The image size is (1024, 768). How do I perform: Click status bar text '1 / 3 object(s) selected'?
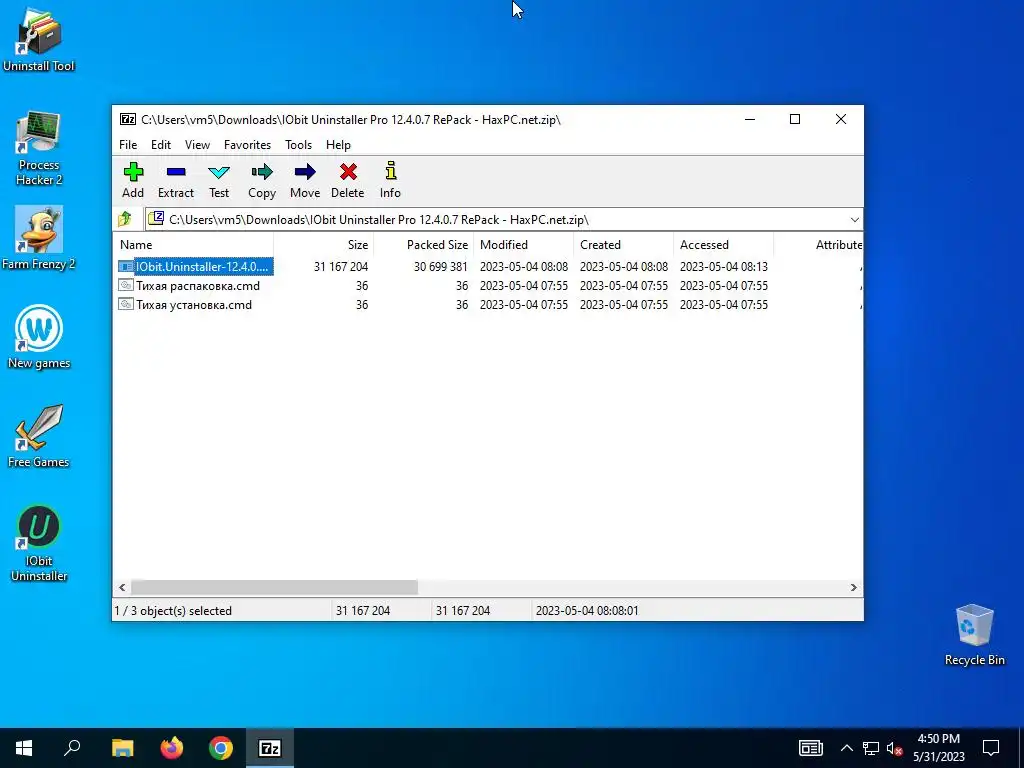[173, 611]
